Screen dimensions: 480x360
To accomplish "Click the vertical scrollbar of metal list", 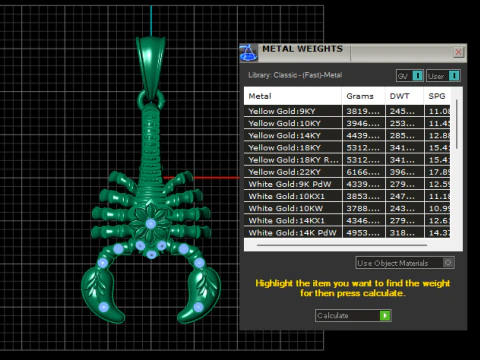I will (457, 124).
